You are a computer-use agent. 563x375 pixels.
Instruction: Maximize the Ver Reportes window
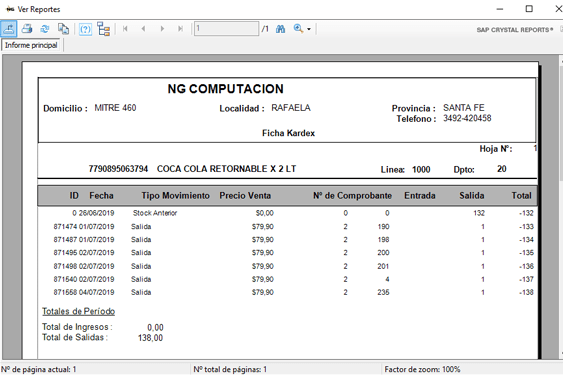coord(529,9)
